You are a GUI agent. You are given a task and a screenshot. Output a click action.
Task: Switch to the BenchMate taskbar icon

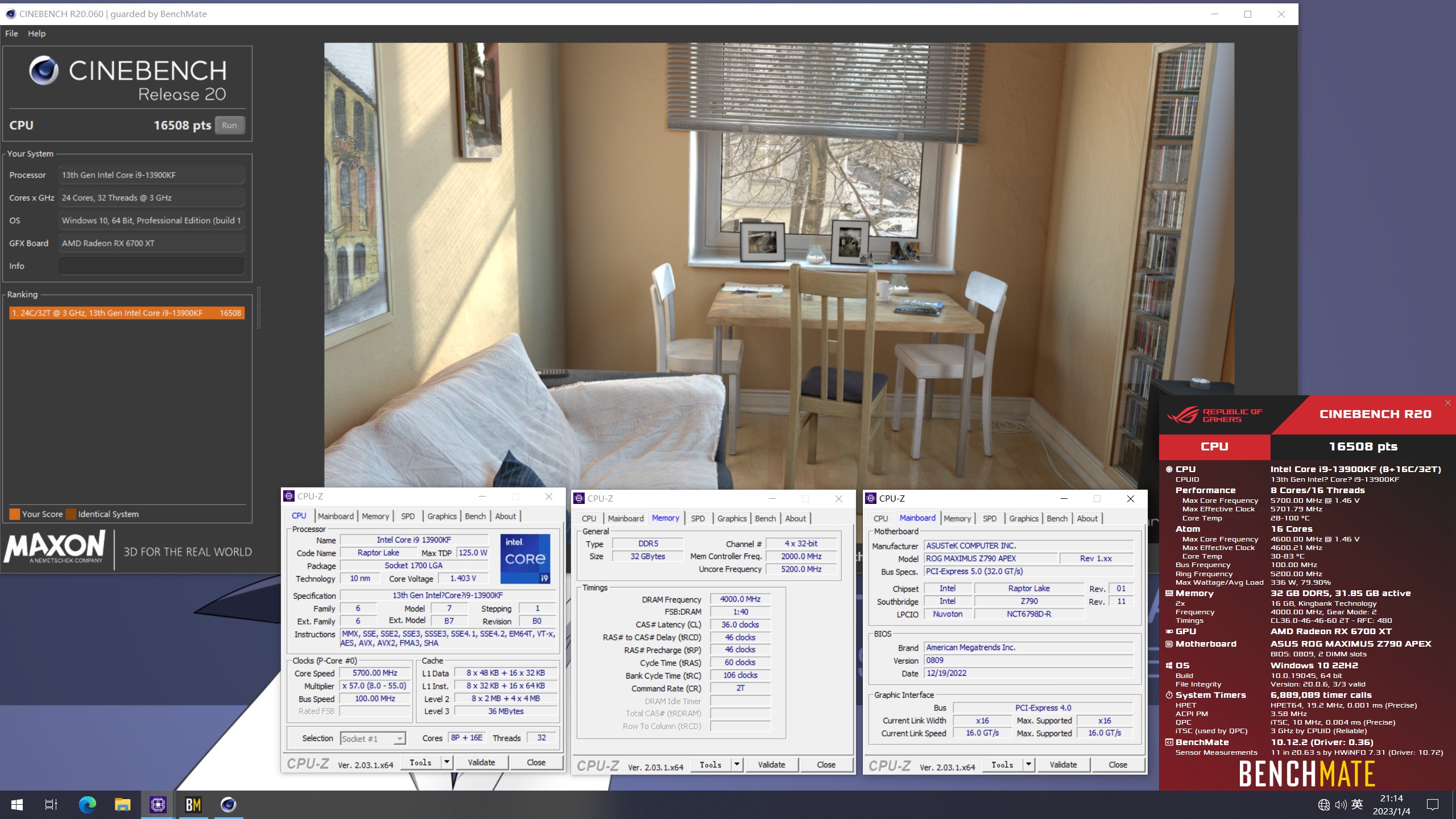coord(193,804)
